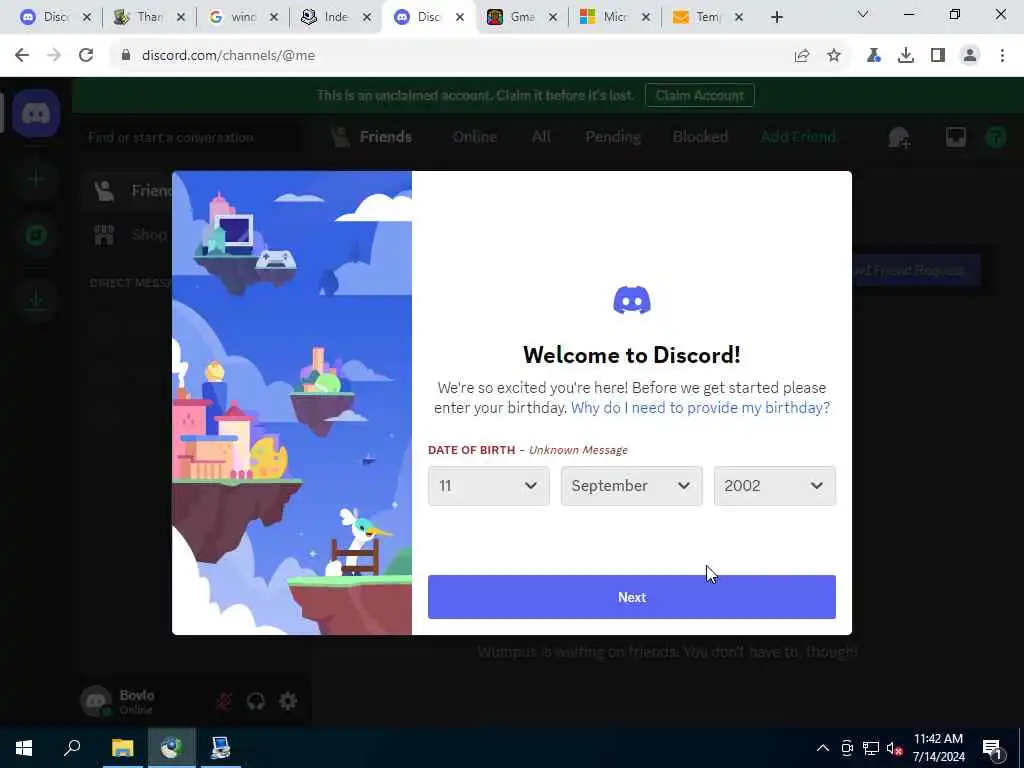
Task: Toggle the microphone mute icon
Action: pyautogui.click(x=223, y=701)
